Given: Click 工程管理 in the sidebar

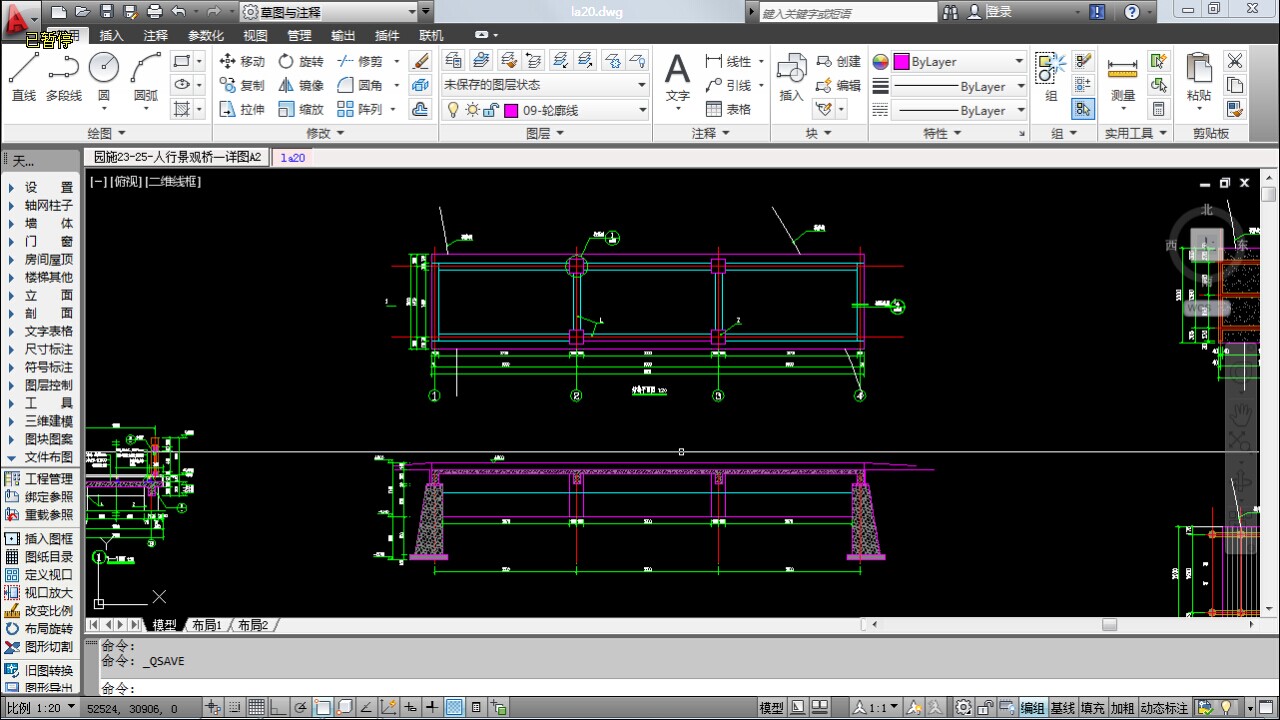Looking at the screenshot, I should pos(40,479).
